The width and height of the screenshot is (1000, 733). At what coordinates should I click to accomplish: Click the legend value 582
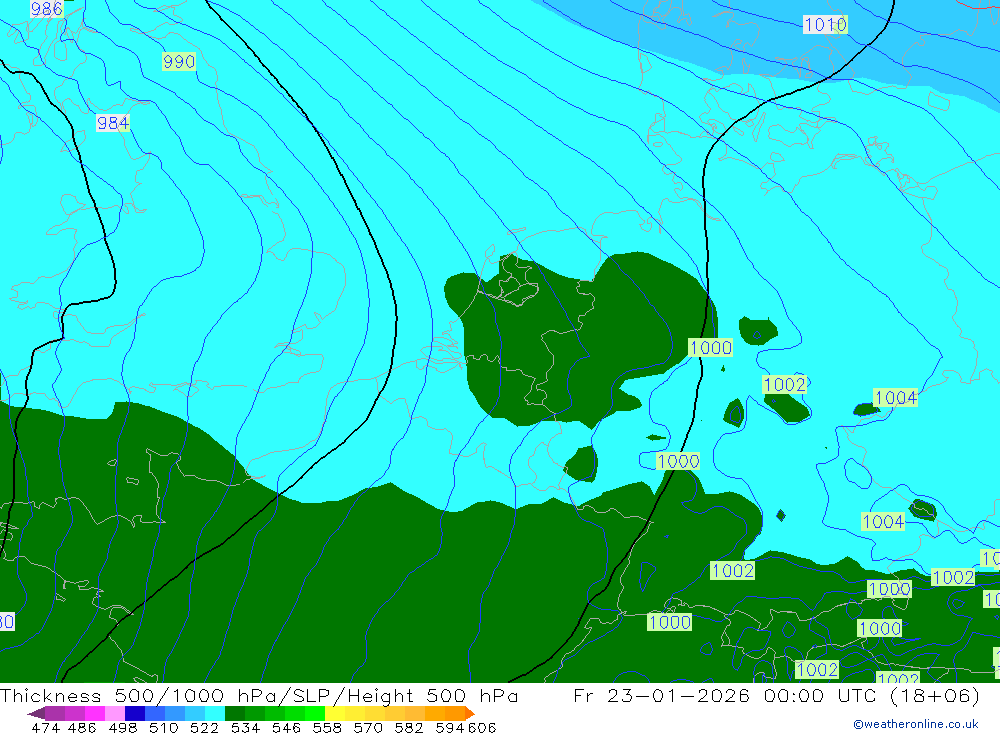[x=409, y=727]
